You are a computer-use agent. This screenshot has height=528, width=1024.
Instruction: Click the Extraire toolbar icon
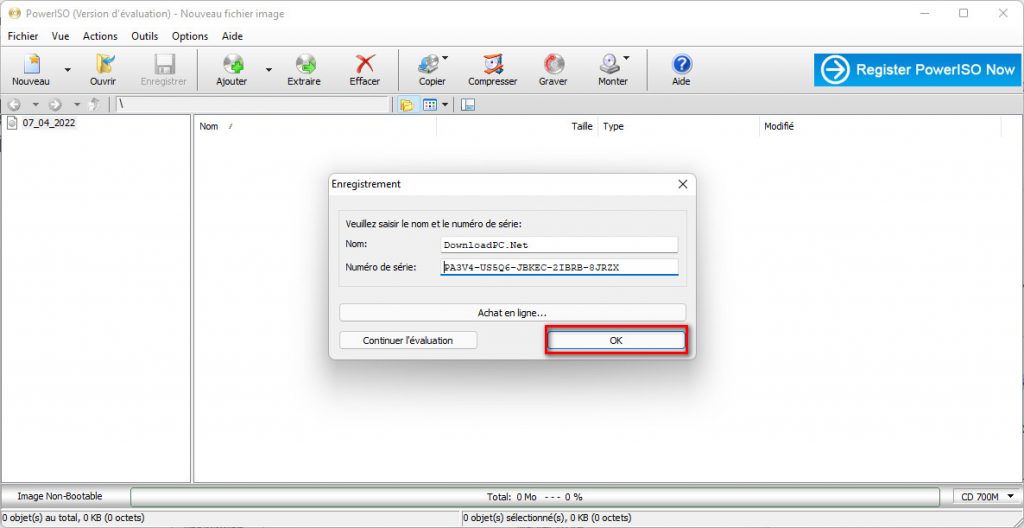tap(304, 65)
